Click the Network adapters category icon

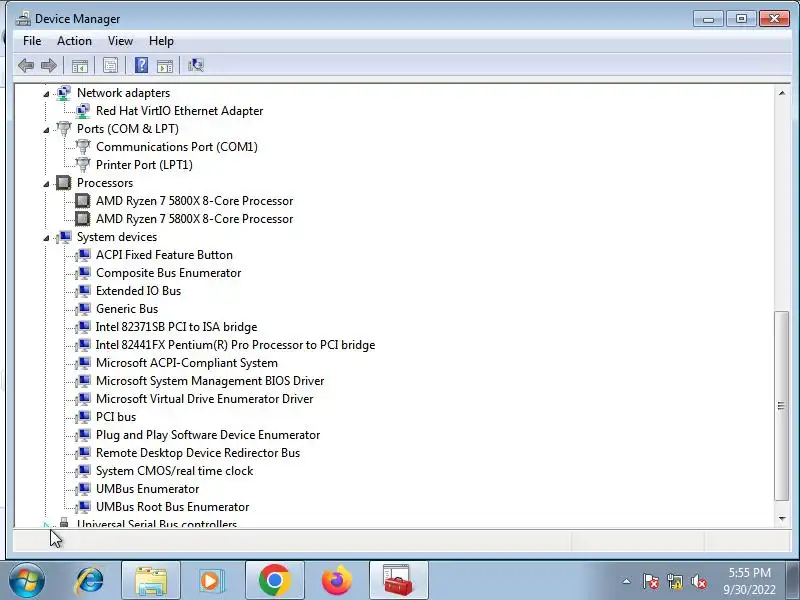64,93
